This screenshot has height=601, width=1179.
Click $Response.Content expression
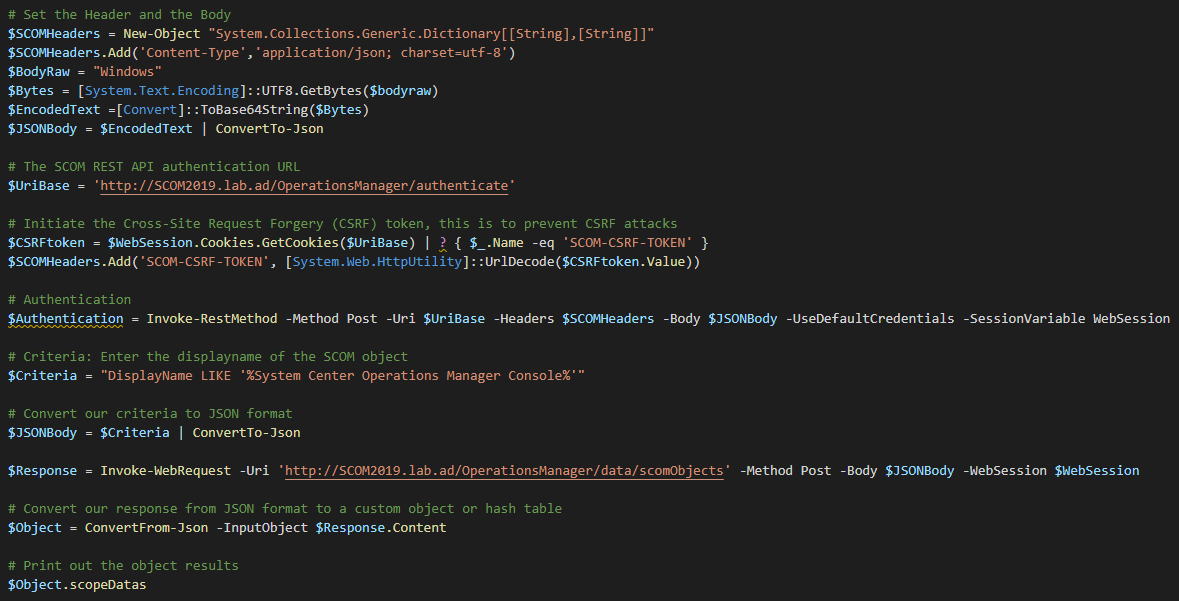pyautogui.click(x=381, y=527)
